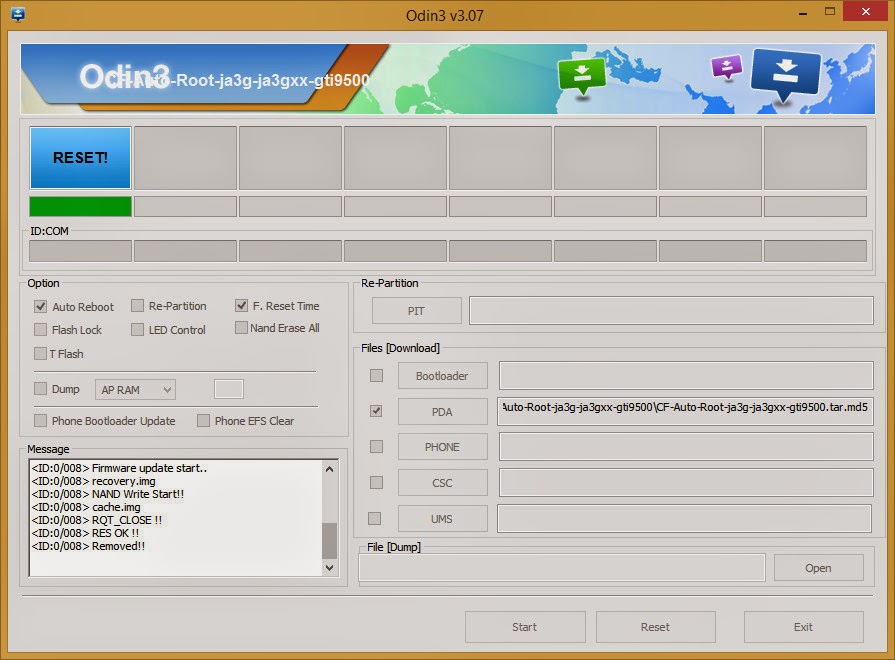This screenshot has height=660, width=895.
Task: Click the first ID:COM port box
Action: coord(80,251)
